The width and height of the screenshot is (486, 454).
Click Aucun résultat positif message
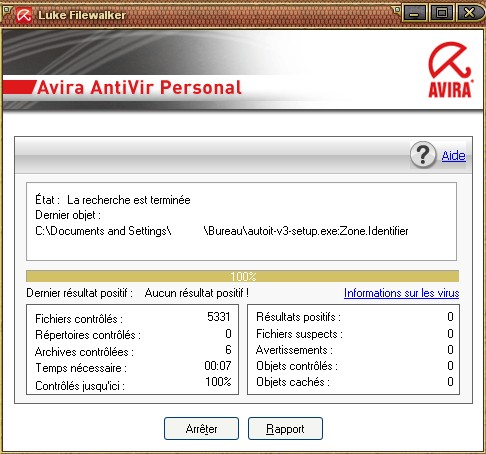(197, 293)
